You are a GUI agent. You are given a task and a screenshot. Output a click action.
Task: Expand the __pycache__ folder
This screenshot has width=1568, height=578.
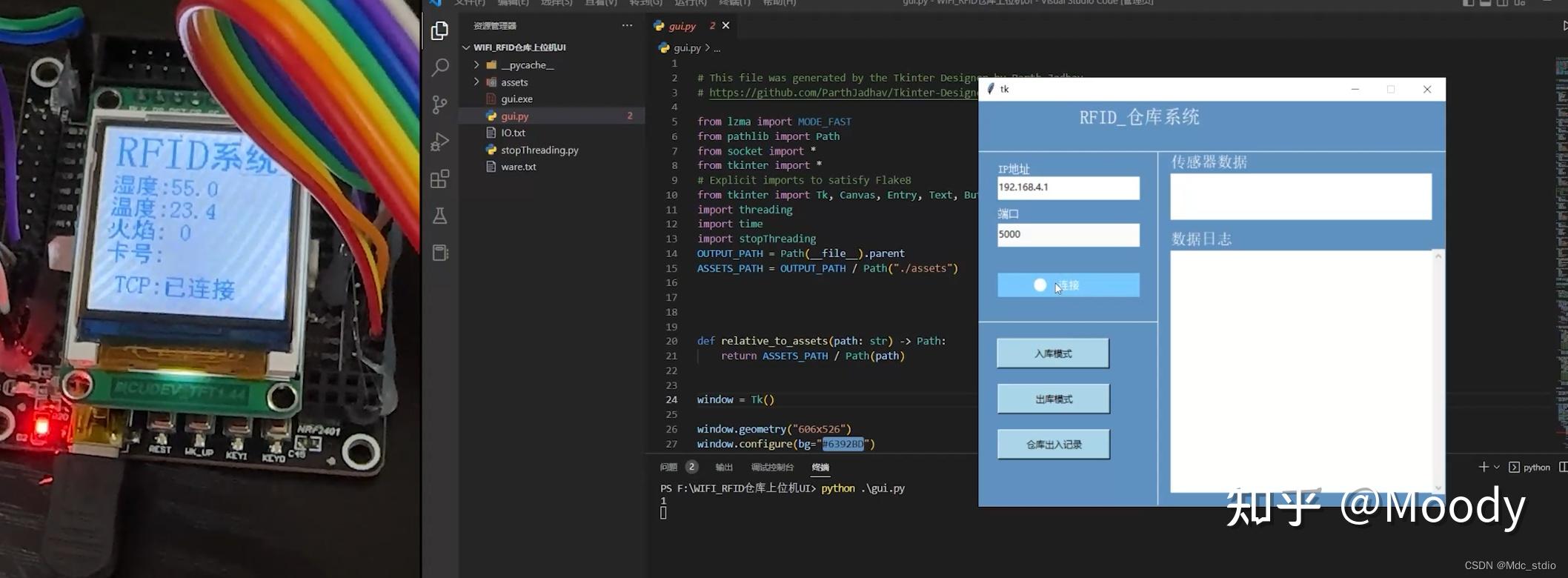click(476, 64)
